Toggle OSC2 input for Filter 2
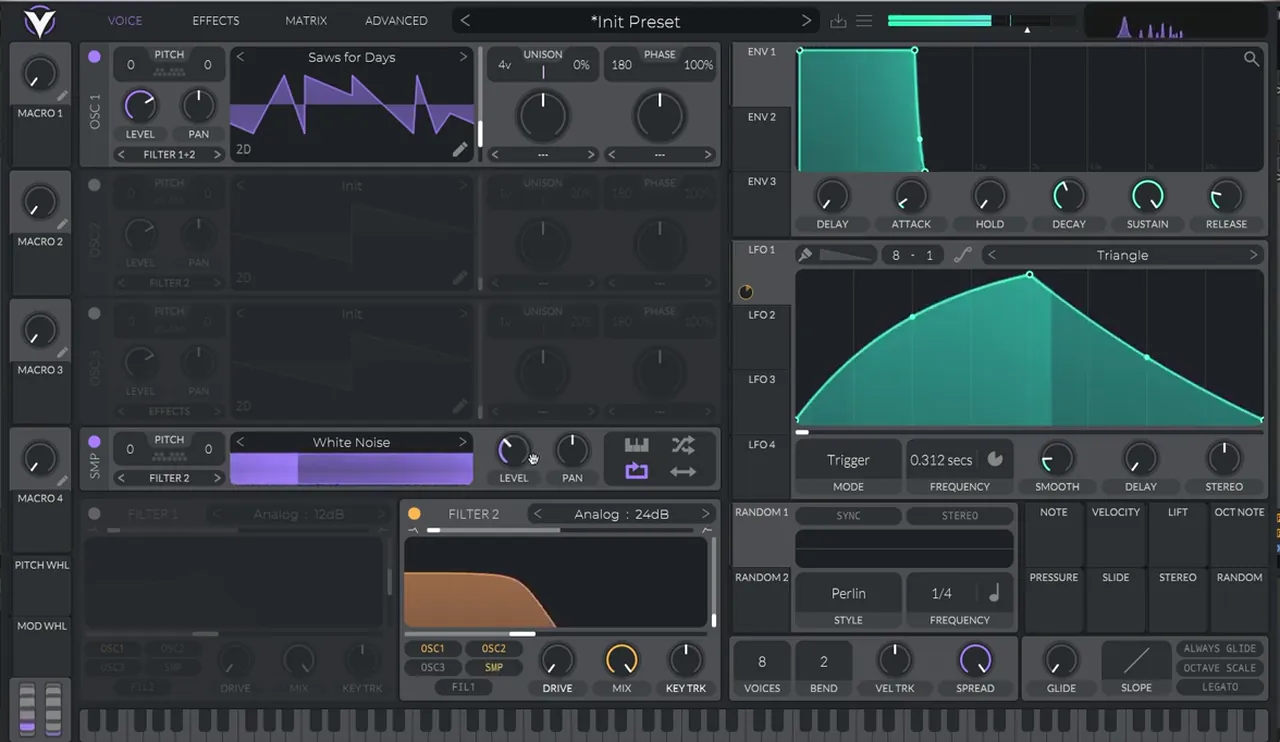Viewport: 1280px width, 742px height. tap(494, 648)
